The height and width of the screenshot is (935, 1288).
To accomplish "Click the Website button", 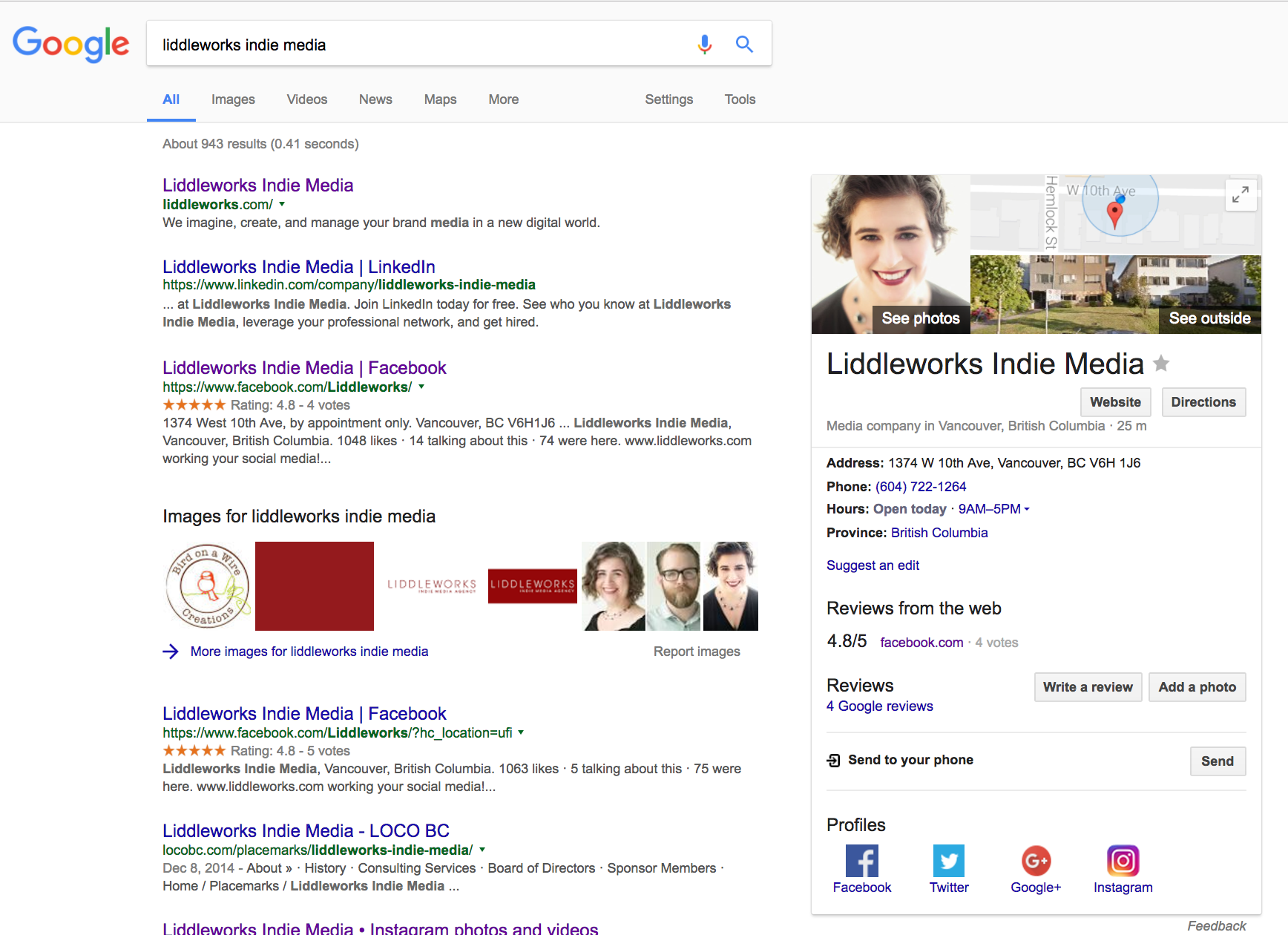I will coord(1115,401).
